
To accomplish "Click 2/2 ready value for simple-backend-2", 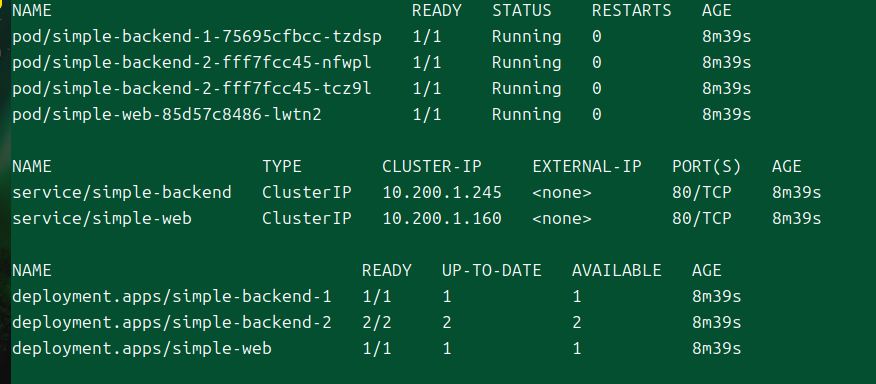I will coord(377,323).
